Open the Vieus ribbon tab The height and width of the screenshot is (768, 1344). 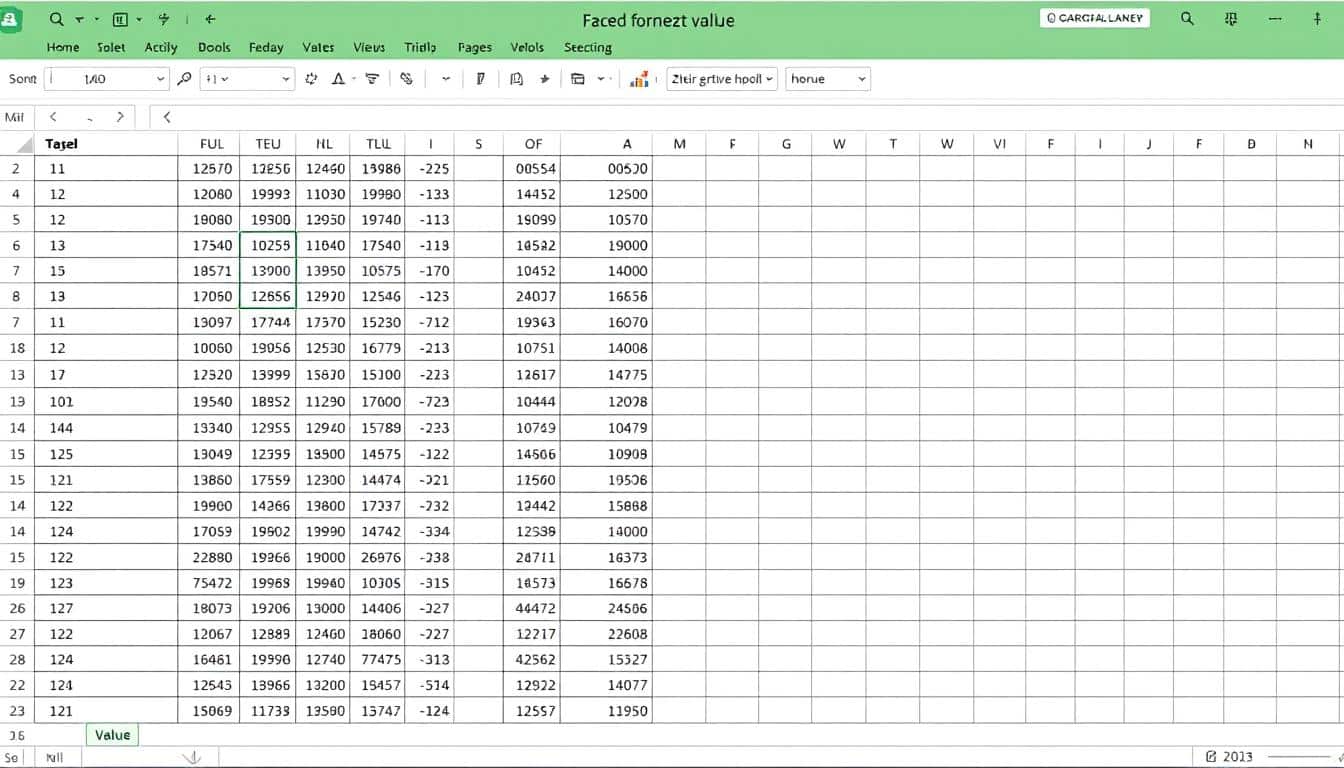tap(369, 47)
